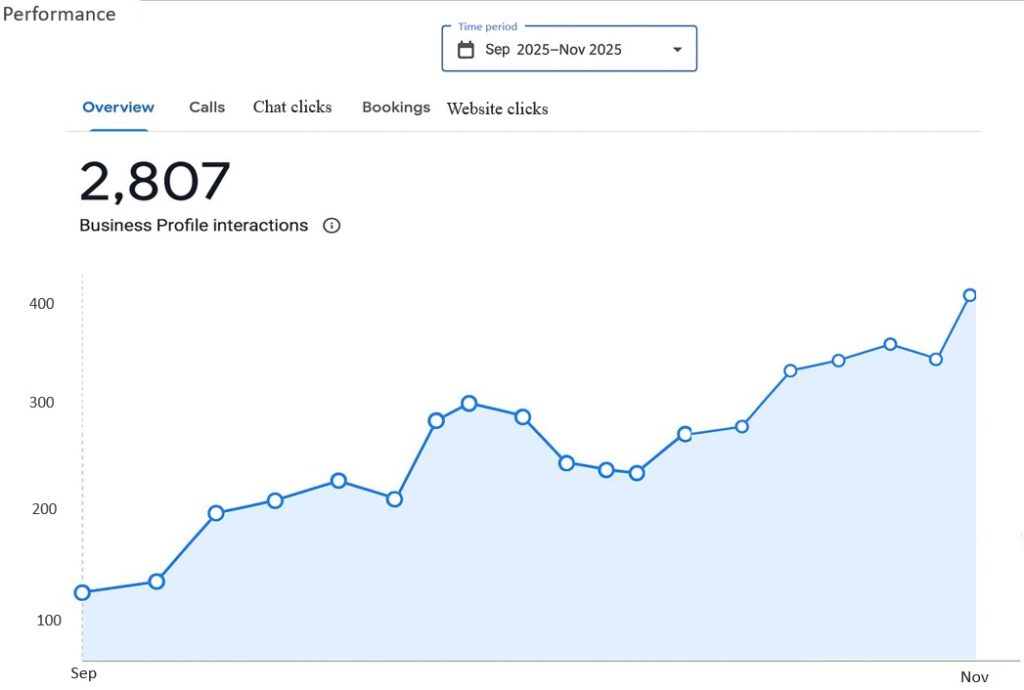Screen dimensions: 1024x690
Task: Click the second data point from the left
Action: coord(156,581)
